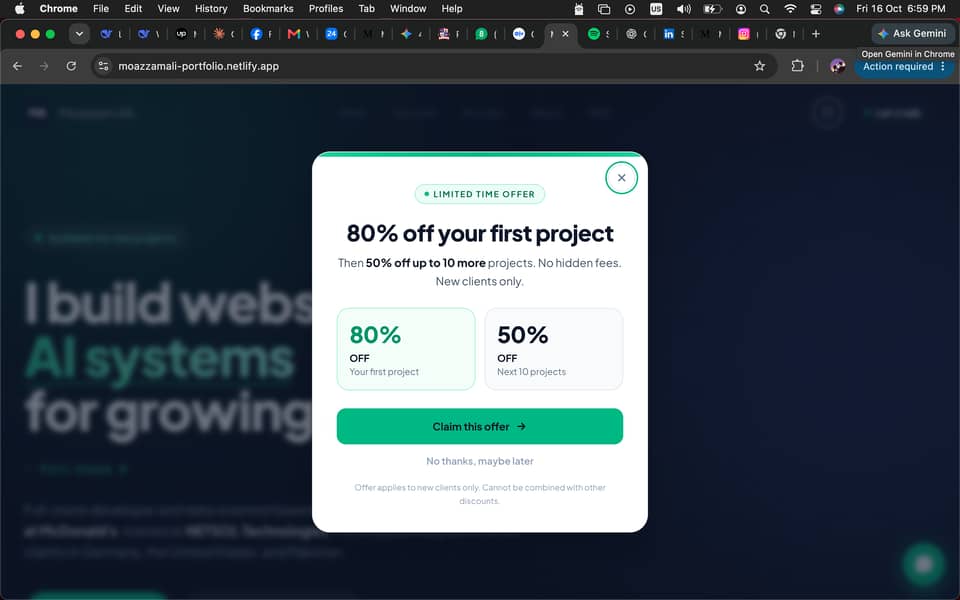
Task: Click the Ask Gemini button
Action: 912,34
